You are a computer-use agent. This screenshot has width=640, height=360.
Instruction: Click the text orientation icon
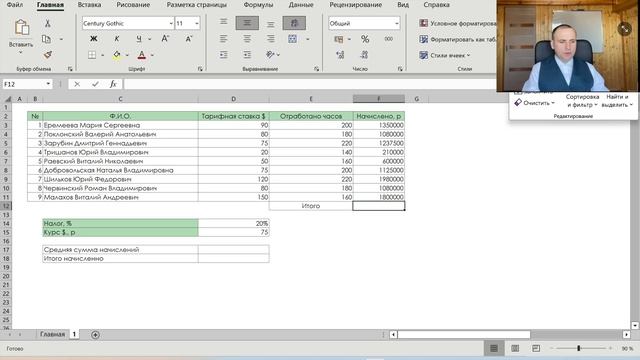coord(270,55)
